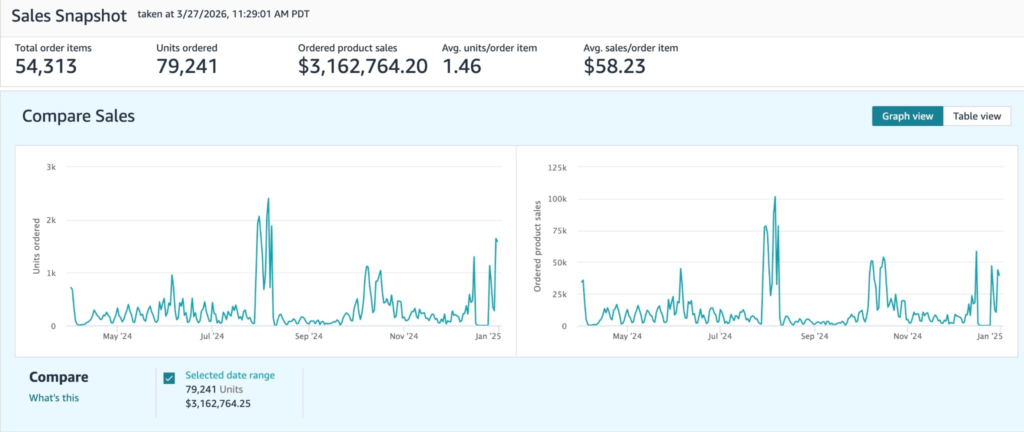Open the "What's this" help link

(x=54, y=398)
